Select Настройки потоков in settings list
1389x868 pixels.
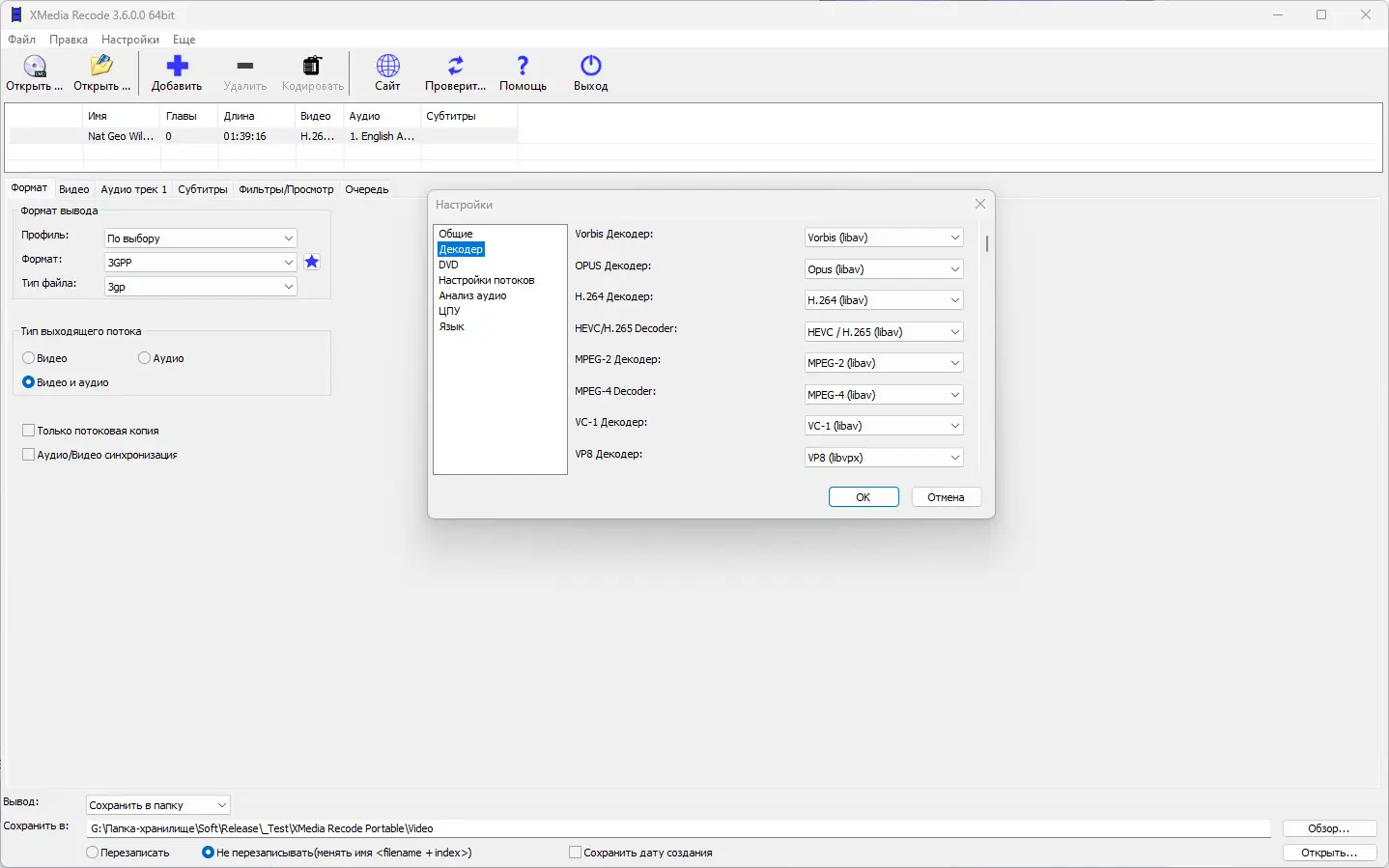[x=487, y=280]
